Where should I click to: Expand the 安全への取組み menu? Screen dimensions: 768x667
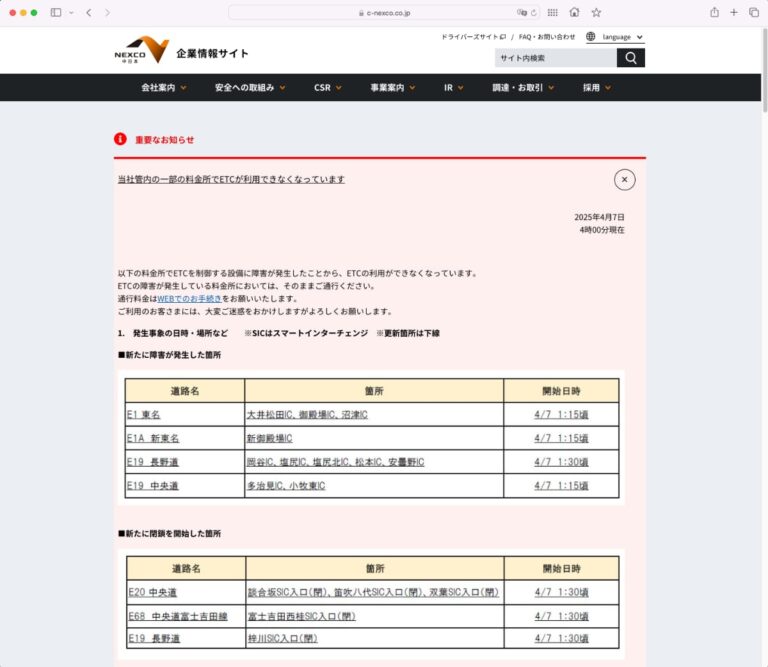(249, 88)
